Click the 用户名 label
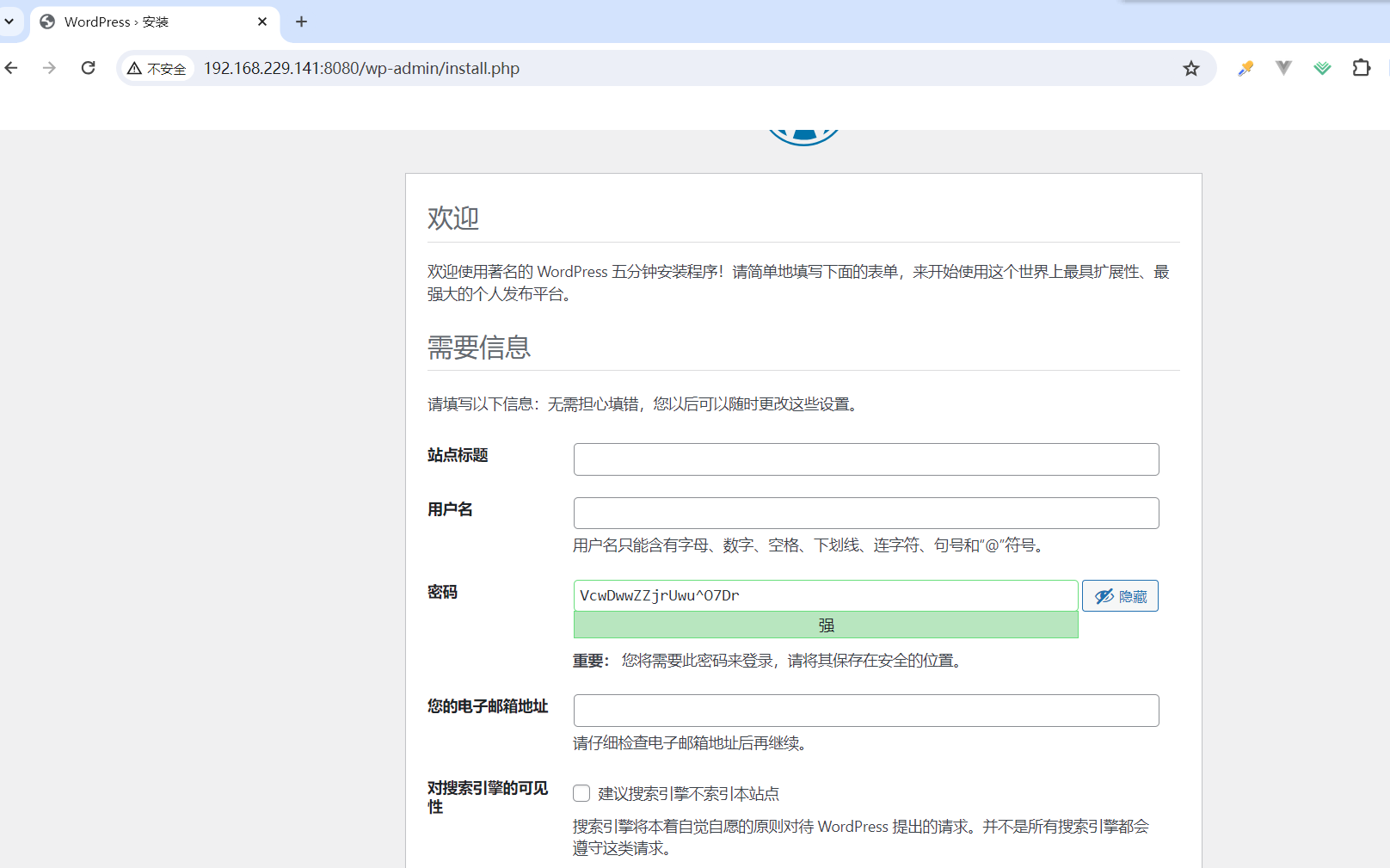 click(x=450, y=509)
